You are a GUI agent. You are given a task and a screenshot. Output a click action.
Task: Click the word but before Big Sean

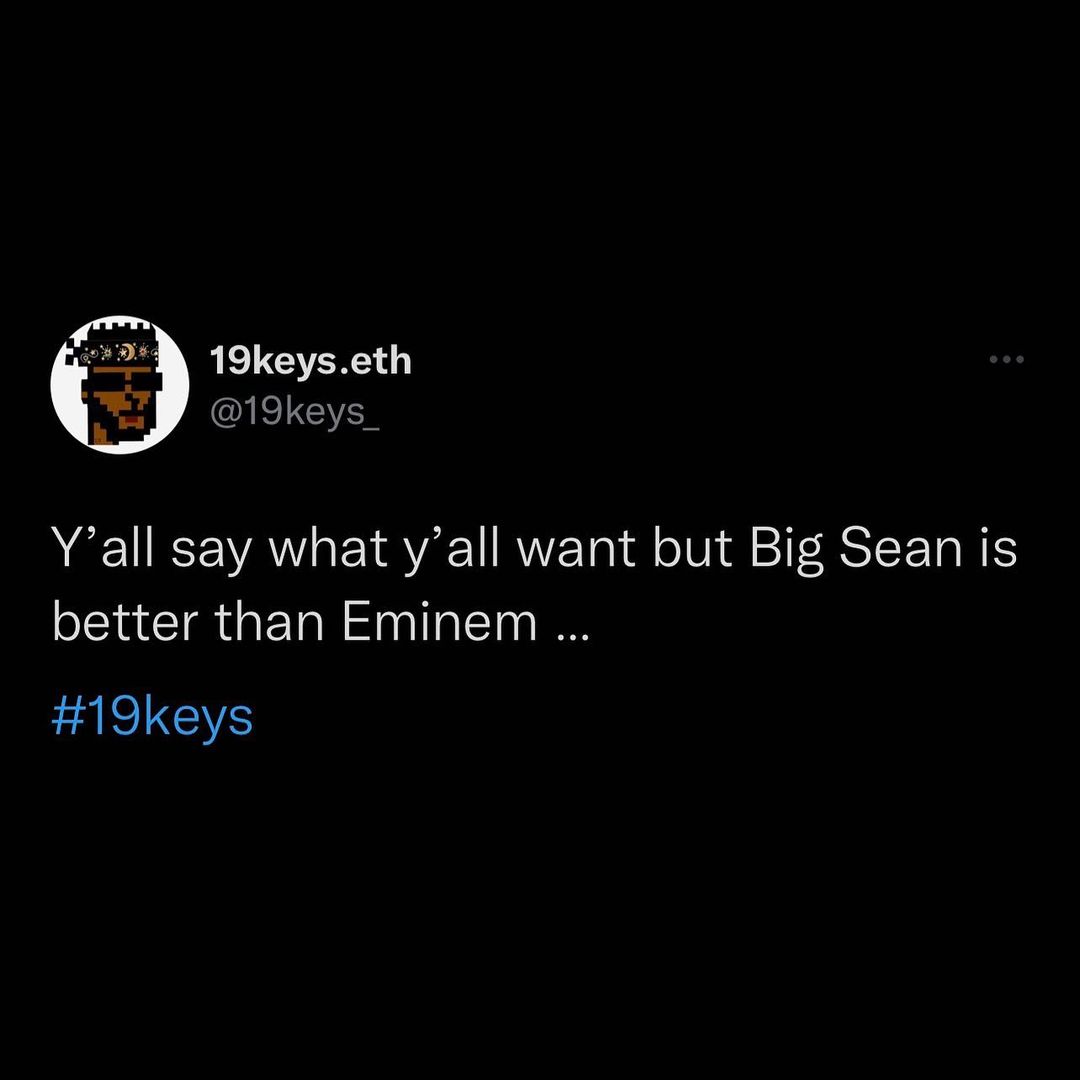click(692, 550)
